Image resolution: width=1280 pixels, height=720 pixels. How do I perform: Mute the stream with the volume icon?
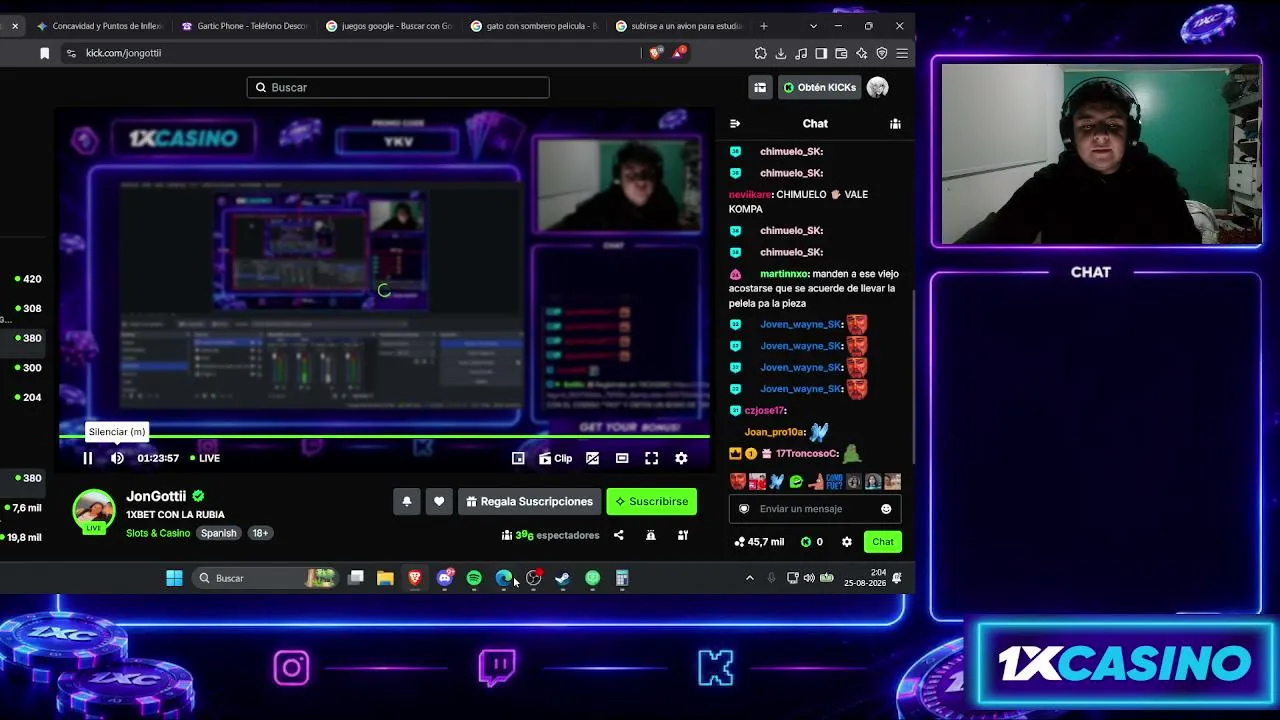(x=117, y=458)
